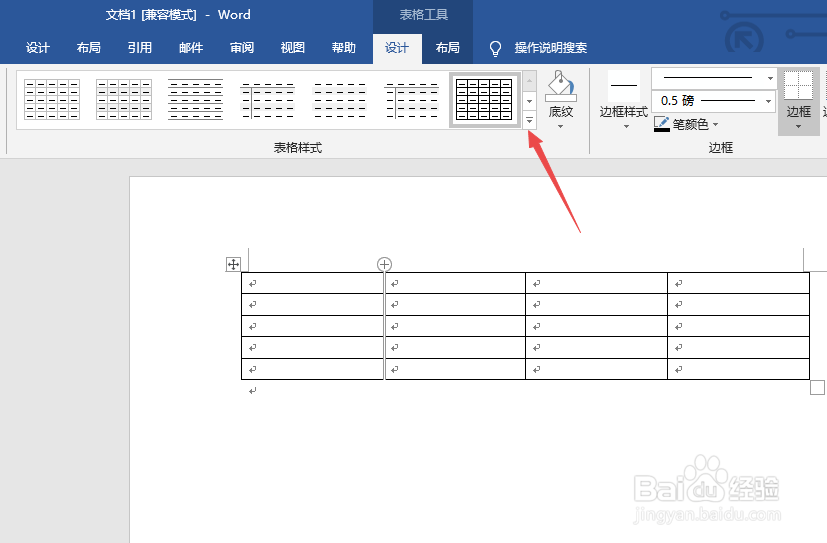Screen dimensions: 827x543
Task: Open the document 设计 tab
Action: click(37, 48)
